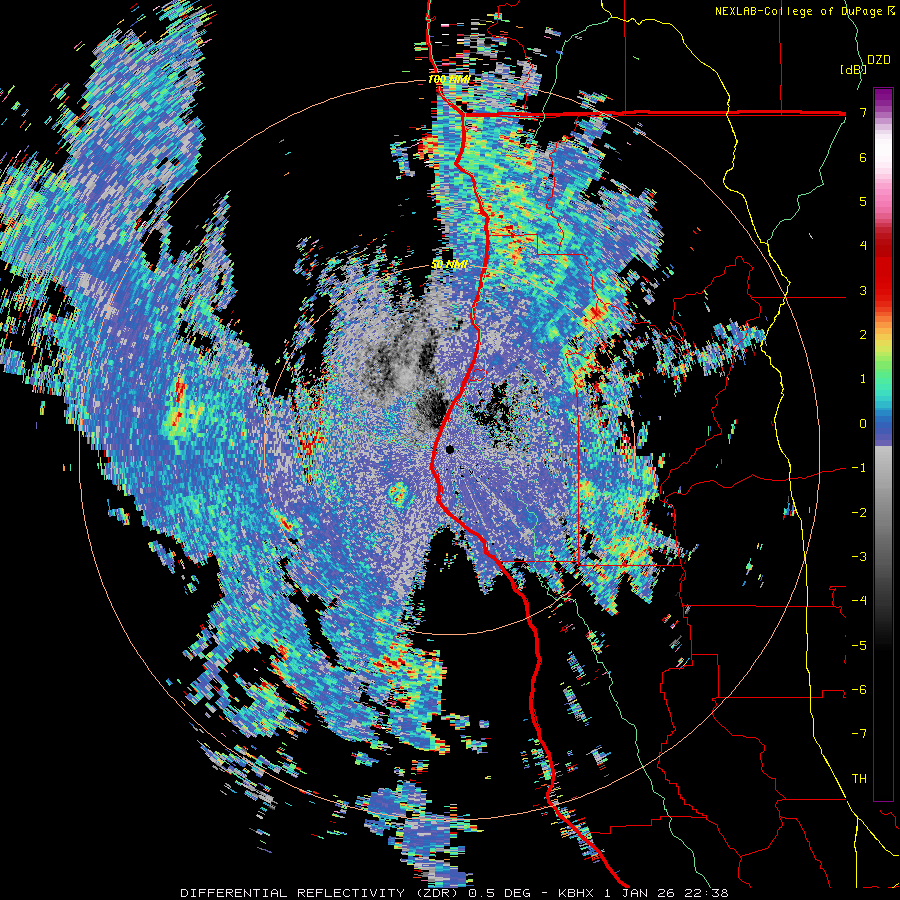
Task: Click the NEXLAB-College of DuPage credit text
Action: coord(804,11)
